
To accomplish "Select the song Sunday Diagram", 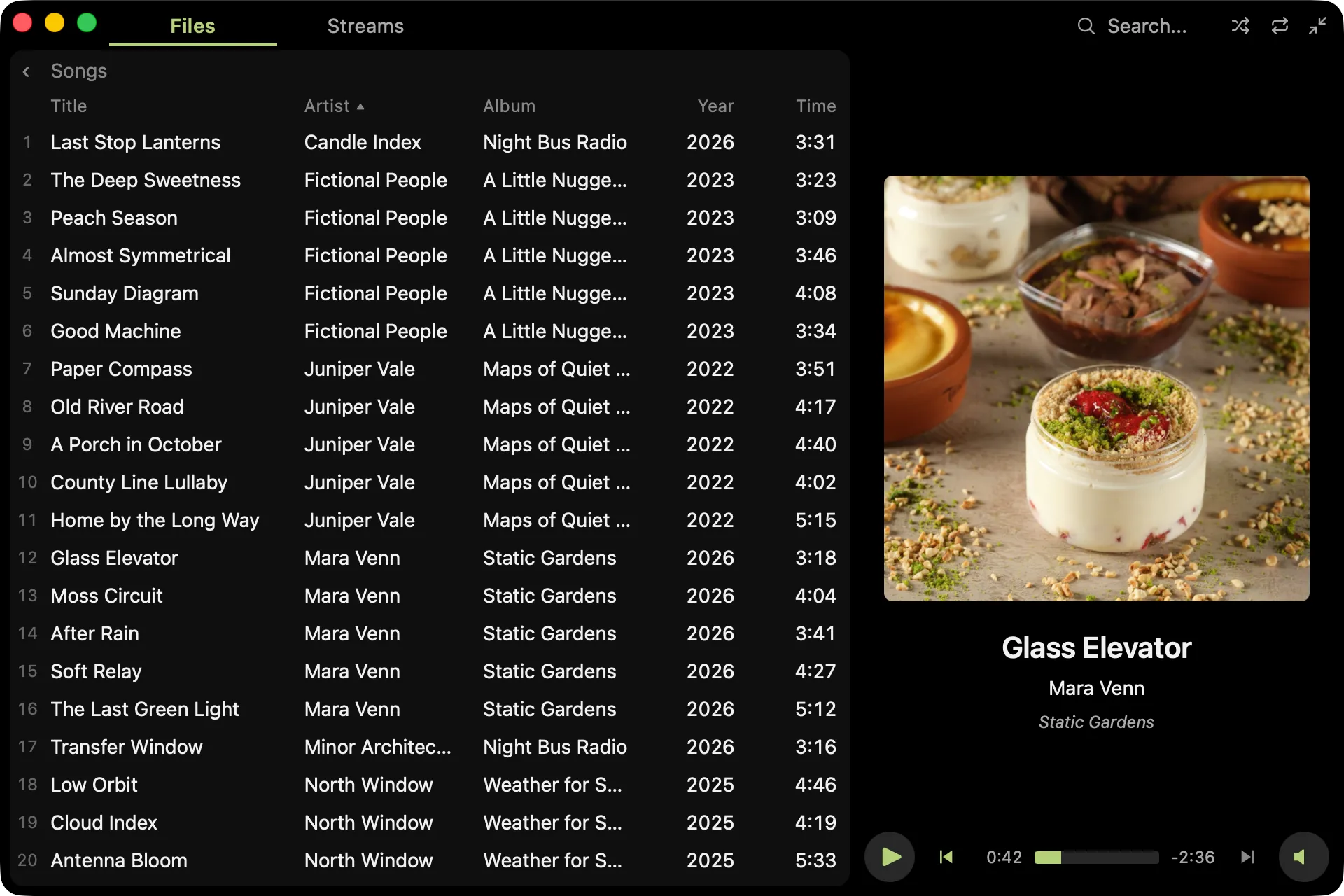I will click(430, 294).
